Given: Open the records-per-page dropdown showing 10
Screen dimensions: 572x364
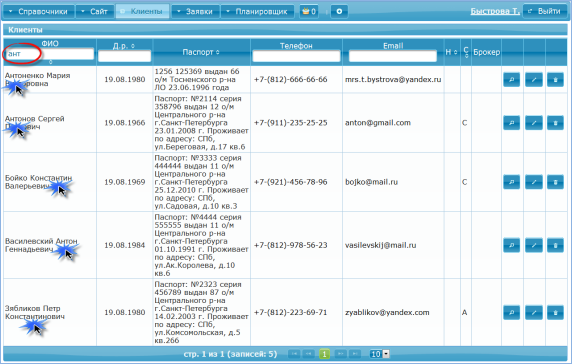Looking at the screenshot, I should pyautogui.click(x=379, y=354).
